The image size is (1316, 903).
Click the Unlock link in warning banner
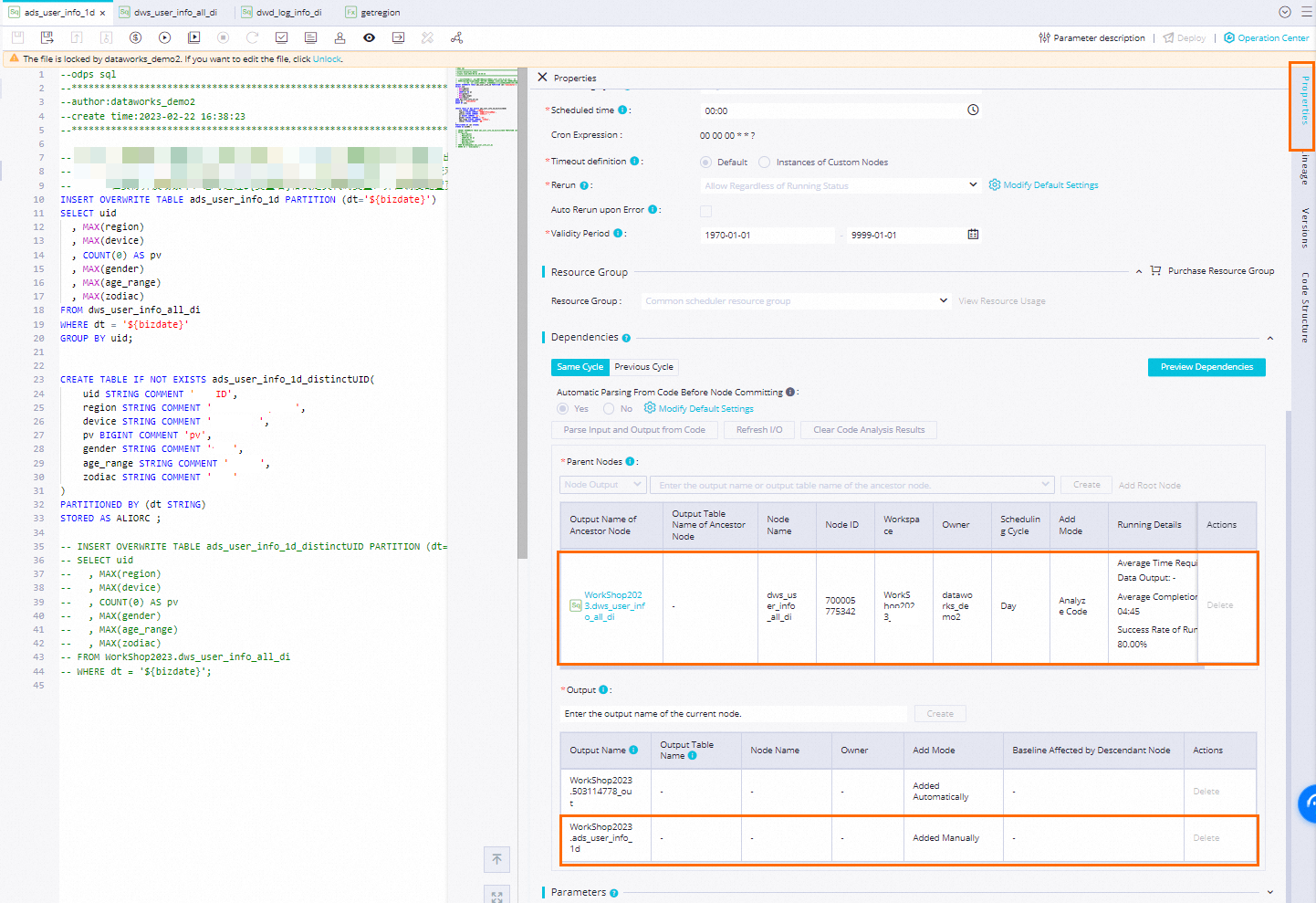tap(327, 59)
